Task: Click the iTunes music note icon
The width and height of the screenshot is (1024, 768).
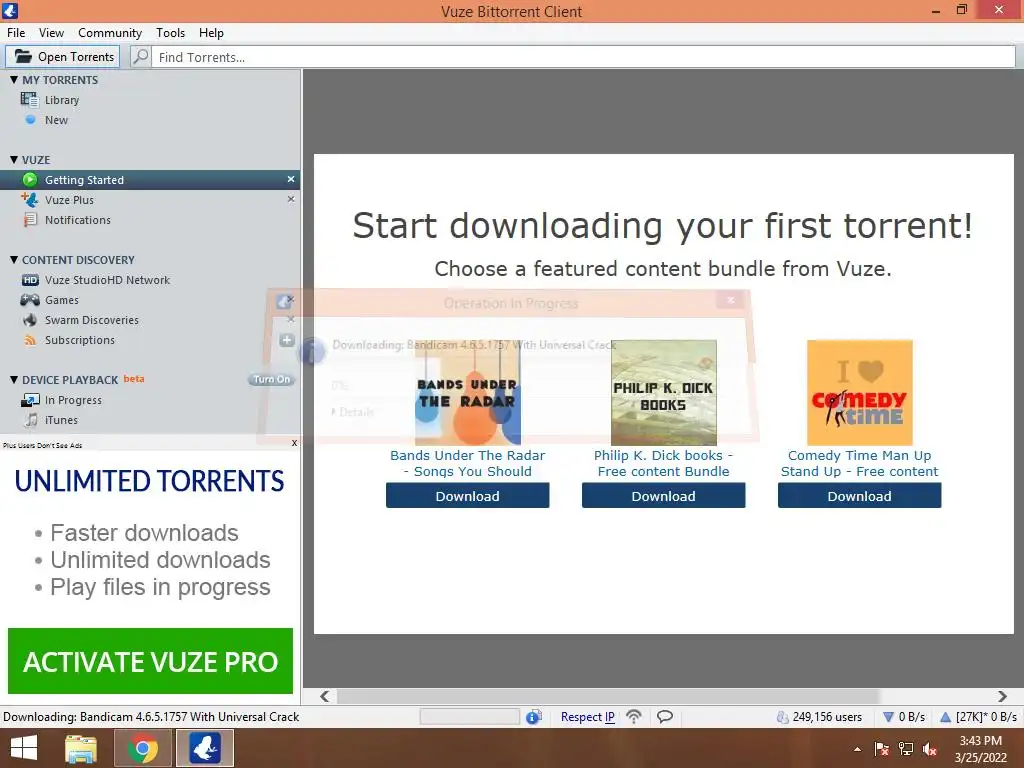Action: [x=31, y=420]
